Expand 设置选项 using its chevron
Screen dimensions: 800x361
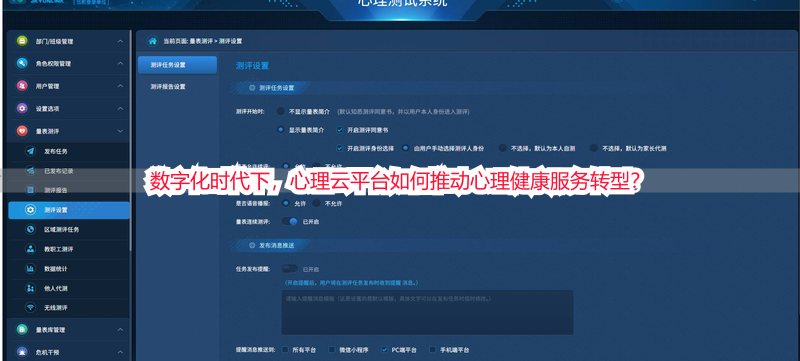click(120, 109)
